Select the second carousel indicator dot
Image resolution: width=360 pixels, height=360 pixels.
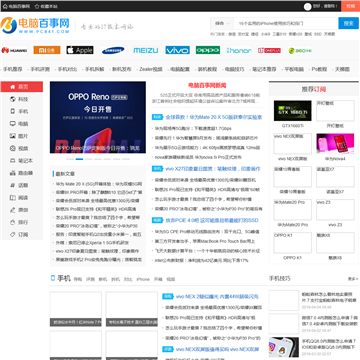pos(79,159)
